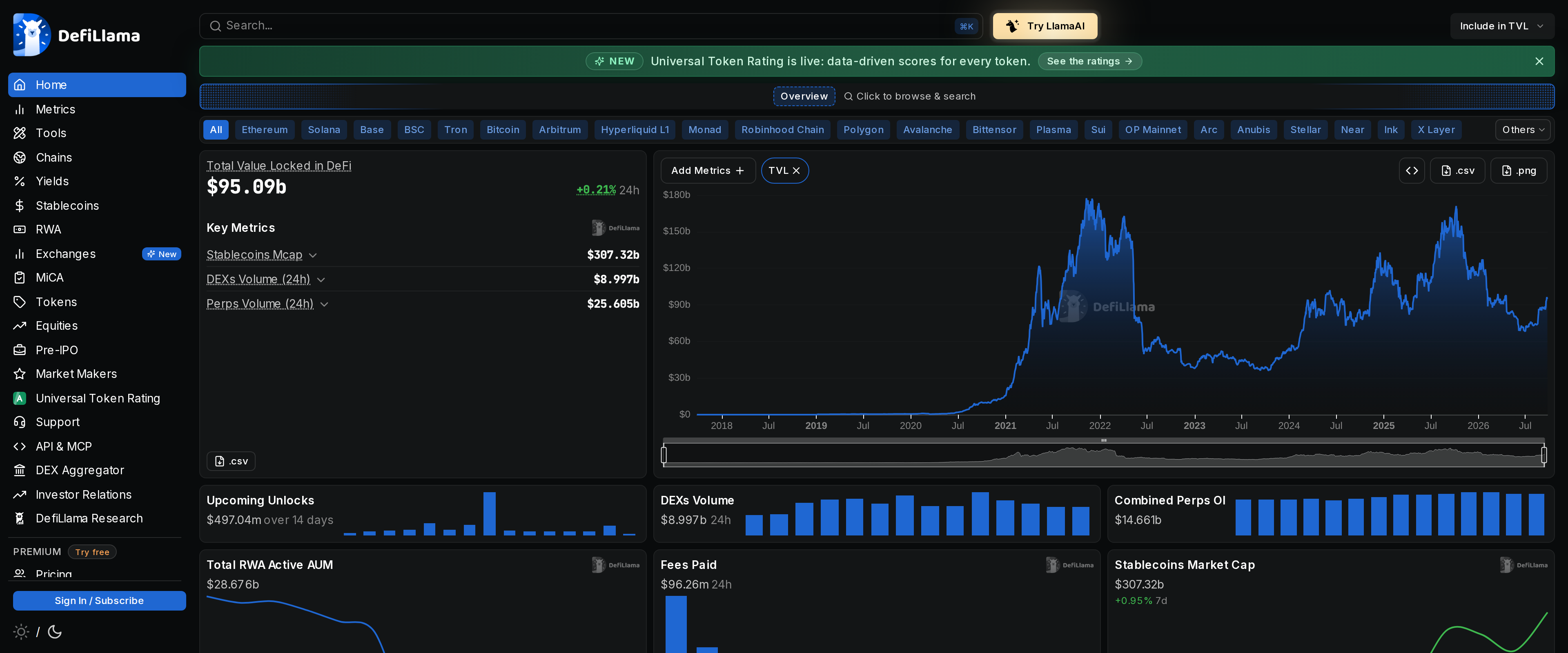Open the Stablecoins dollar icon
The image size is (1568, 653).
pos(20,206)
